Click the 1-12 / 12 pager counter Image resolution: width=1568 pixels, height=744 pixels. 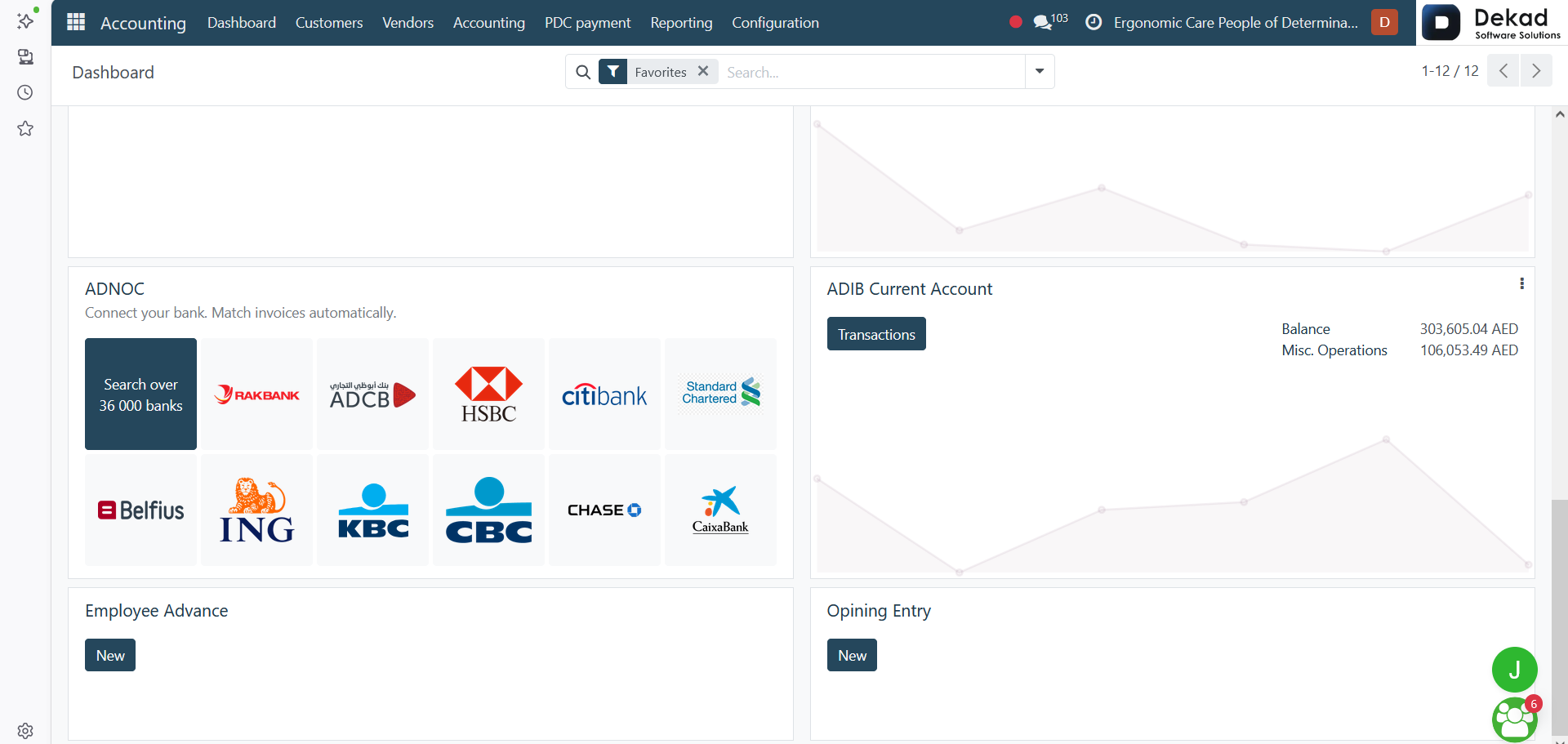coord(1450,71)
